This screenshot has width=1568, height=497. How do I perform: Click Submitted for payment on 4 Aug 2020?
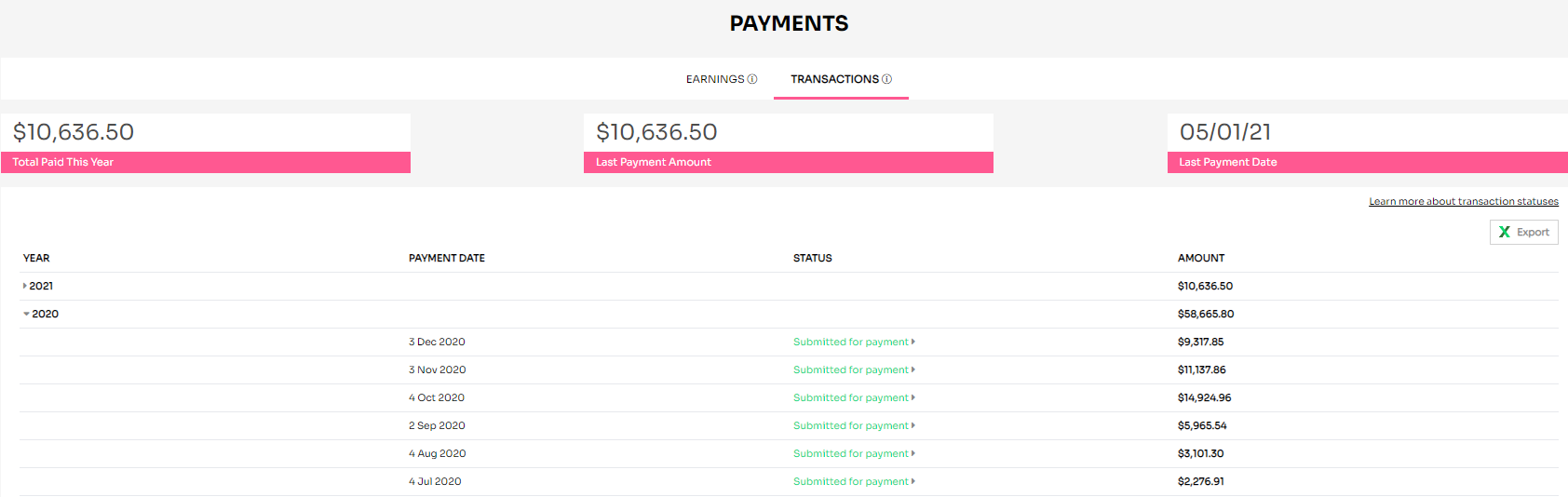click(x=851, y=453)
